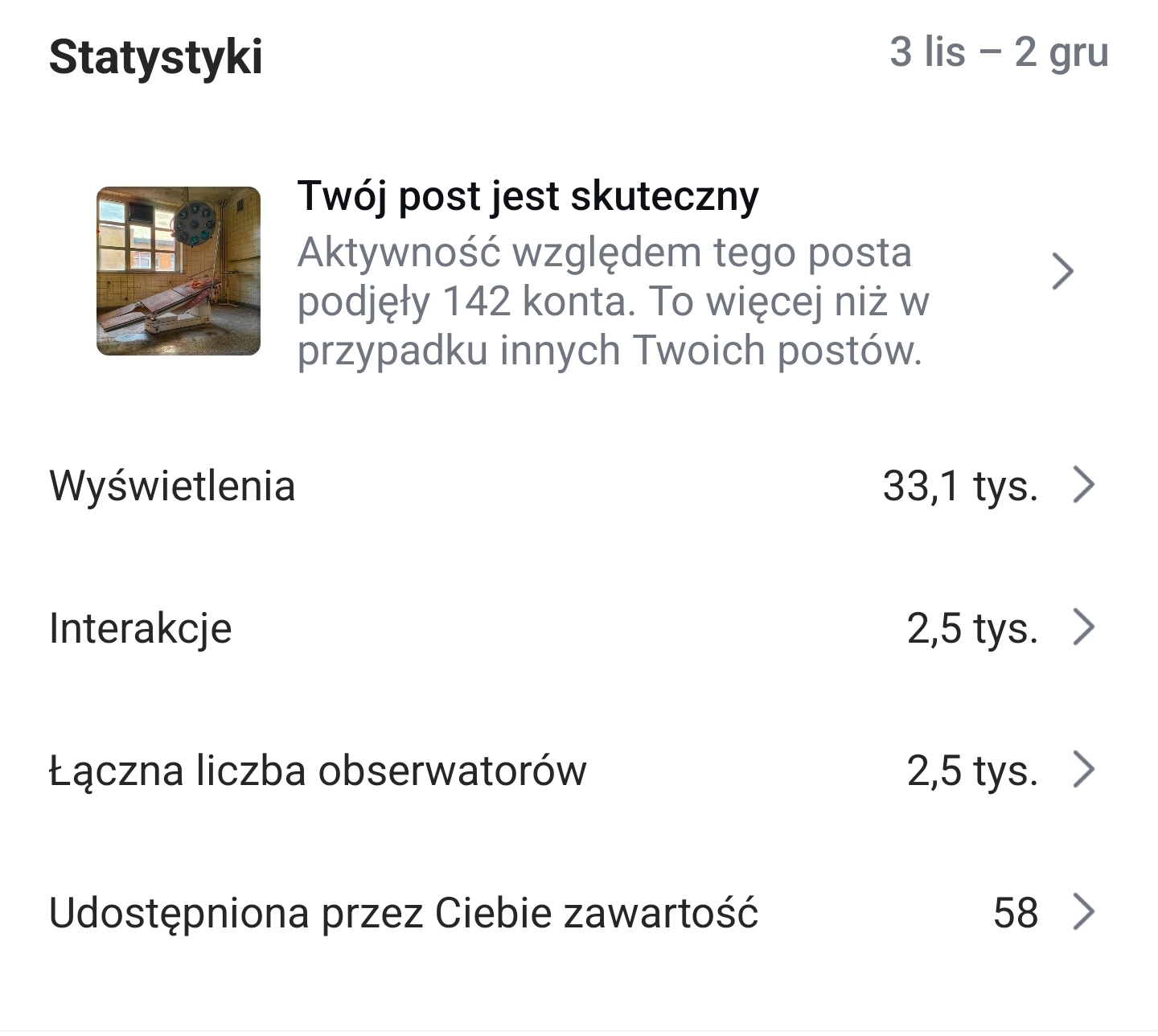Click the 58 shared content count
The image size is (1158, 1036).
[1016, 914]
